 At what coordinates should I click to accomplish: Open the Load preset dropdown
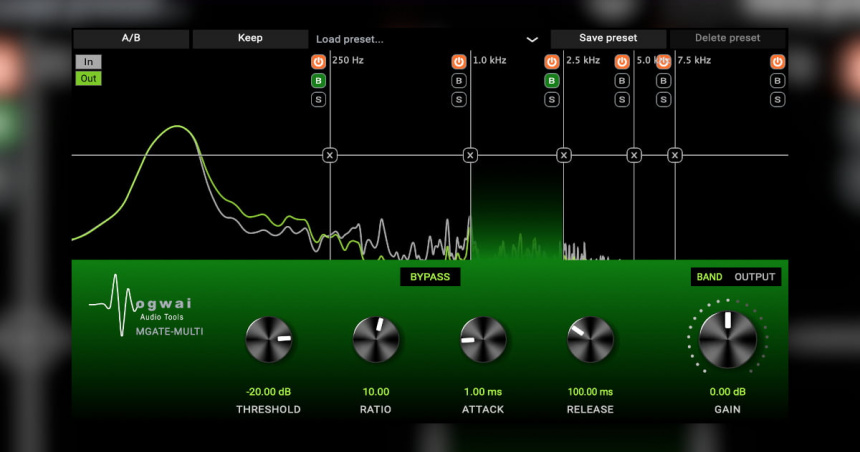[x=427, y=39]
